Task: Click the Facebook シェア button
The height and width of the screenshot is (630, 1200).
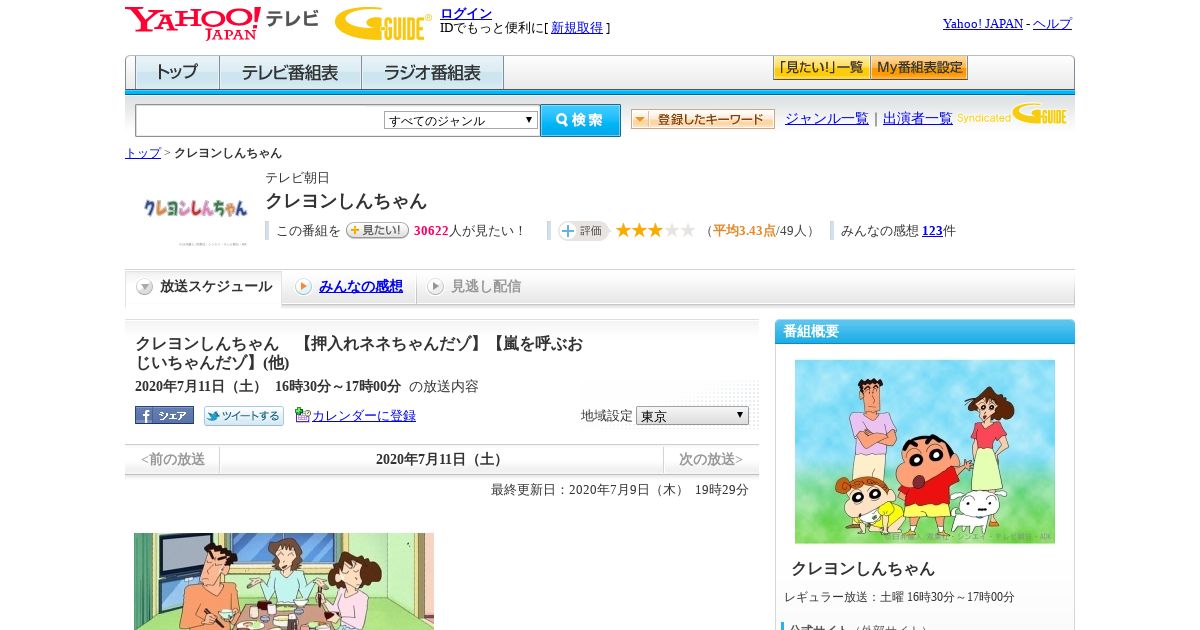Action: (x=164, y=415)
